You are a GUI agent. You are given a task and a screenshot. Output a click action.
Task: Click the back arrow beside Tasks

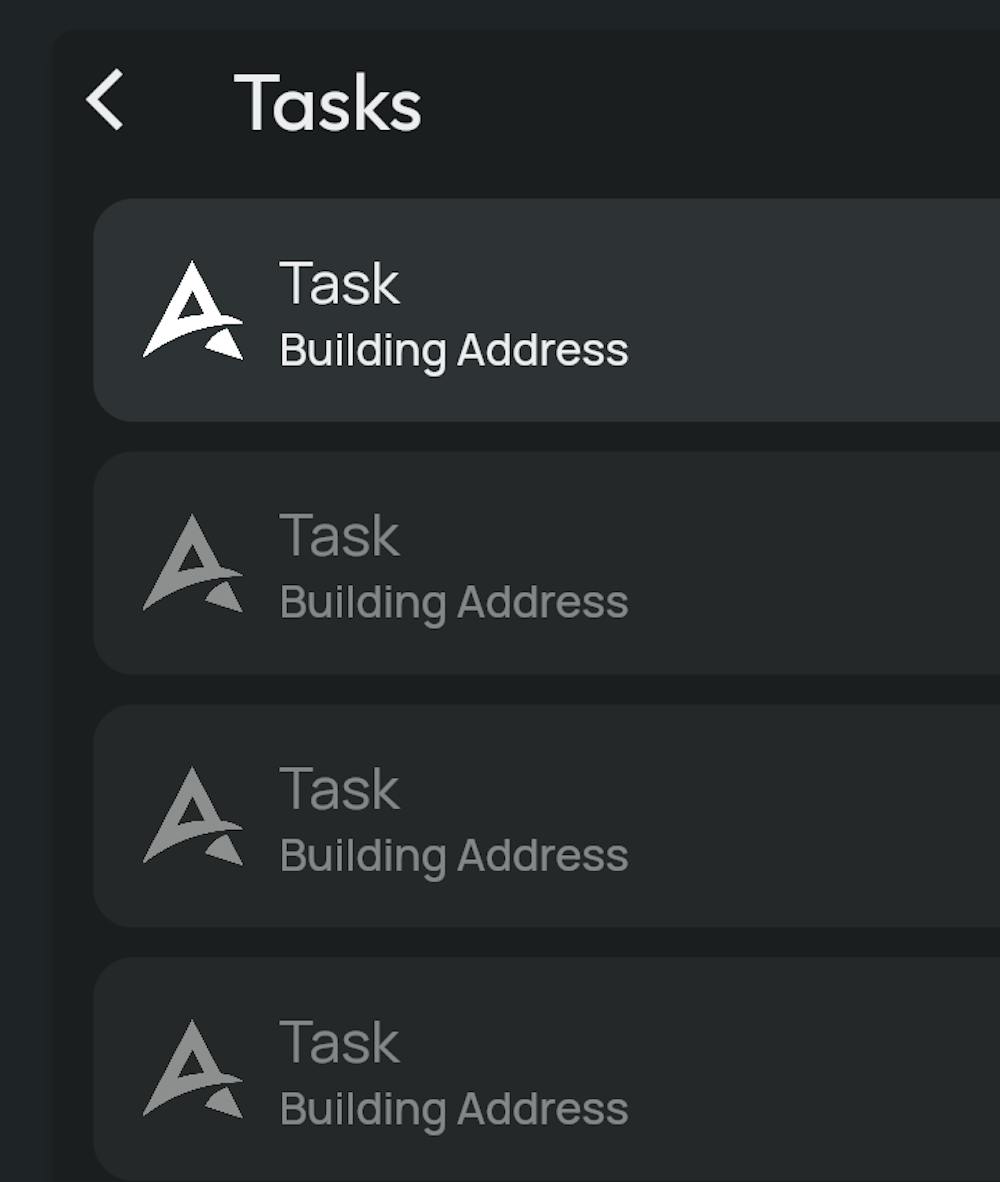(105, 100)
